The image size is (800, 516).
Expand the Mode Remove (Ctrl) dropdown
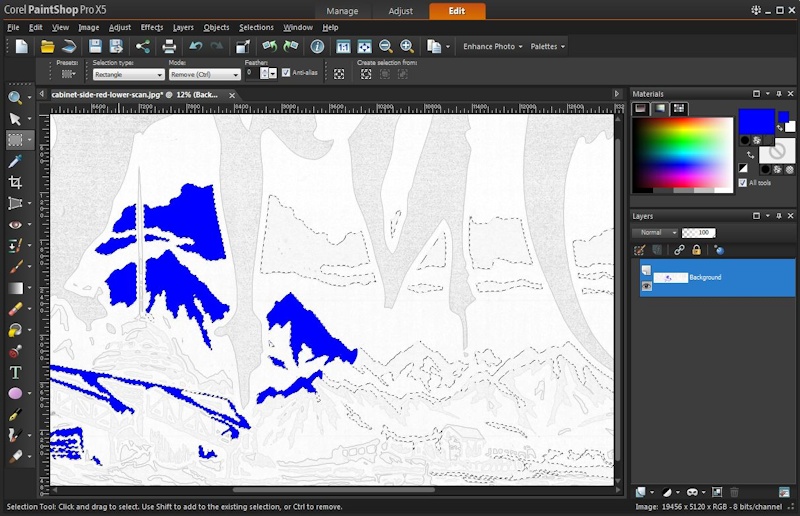[204, 74]
